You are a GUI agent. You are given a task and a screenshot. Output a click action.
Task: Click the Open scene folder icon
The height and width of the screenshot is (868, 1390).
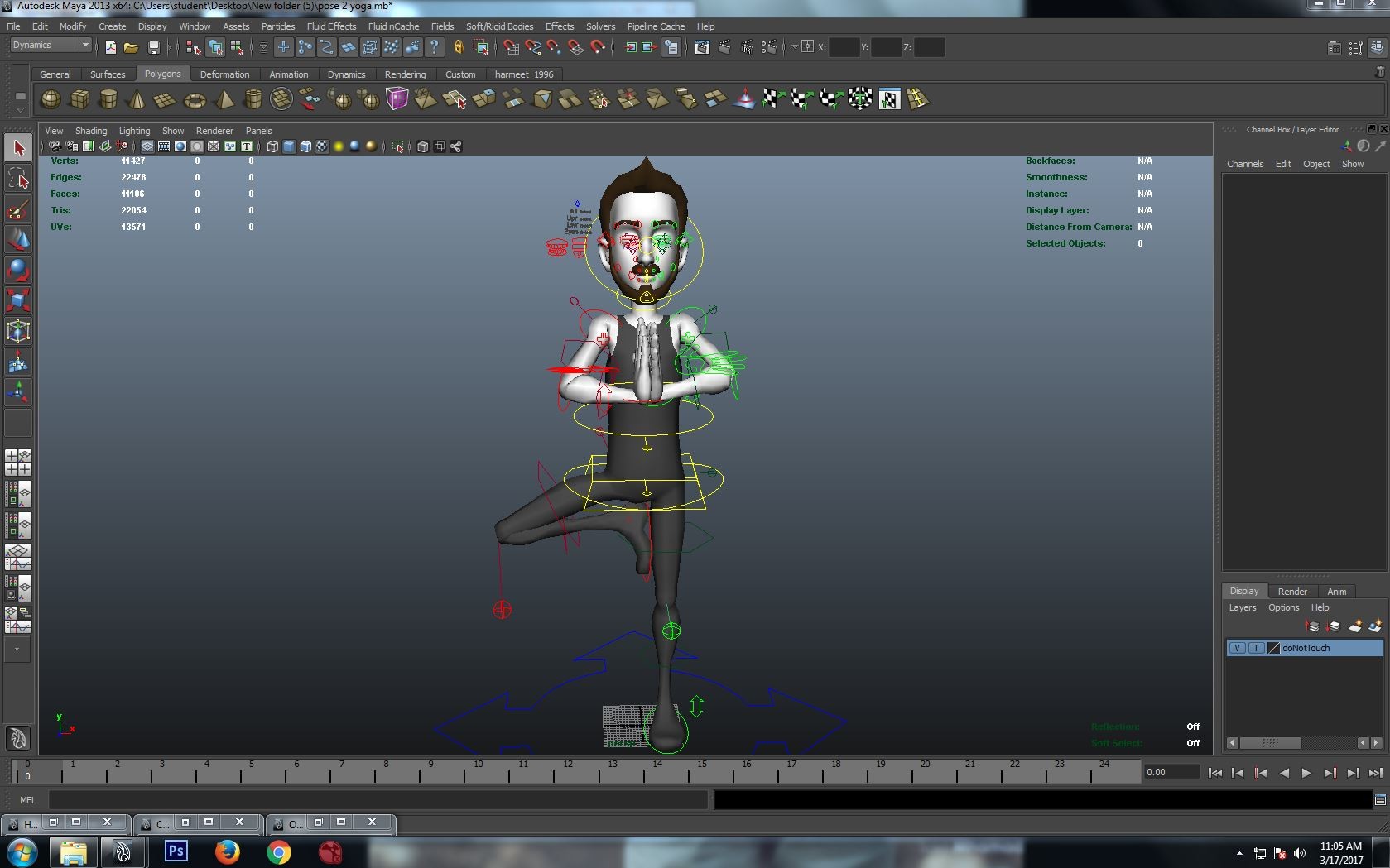(131, 48)
